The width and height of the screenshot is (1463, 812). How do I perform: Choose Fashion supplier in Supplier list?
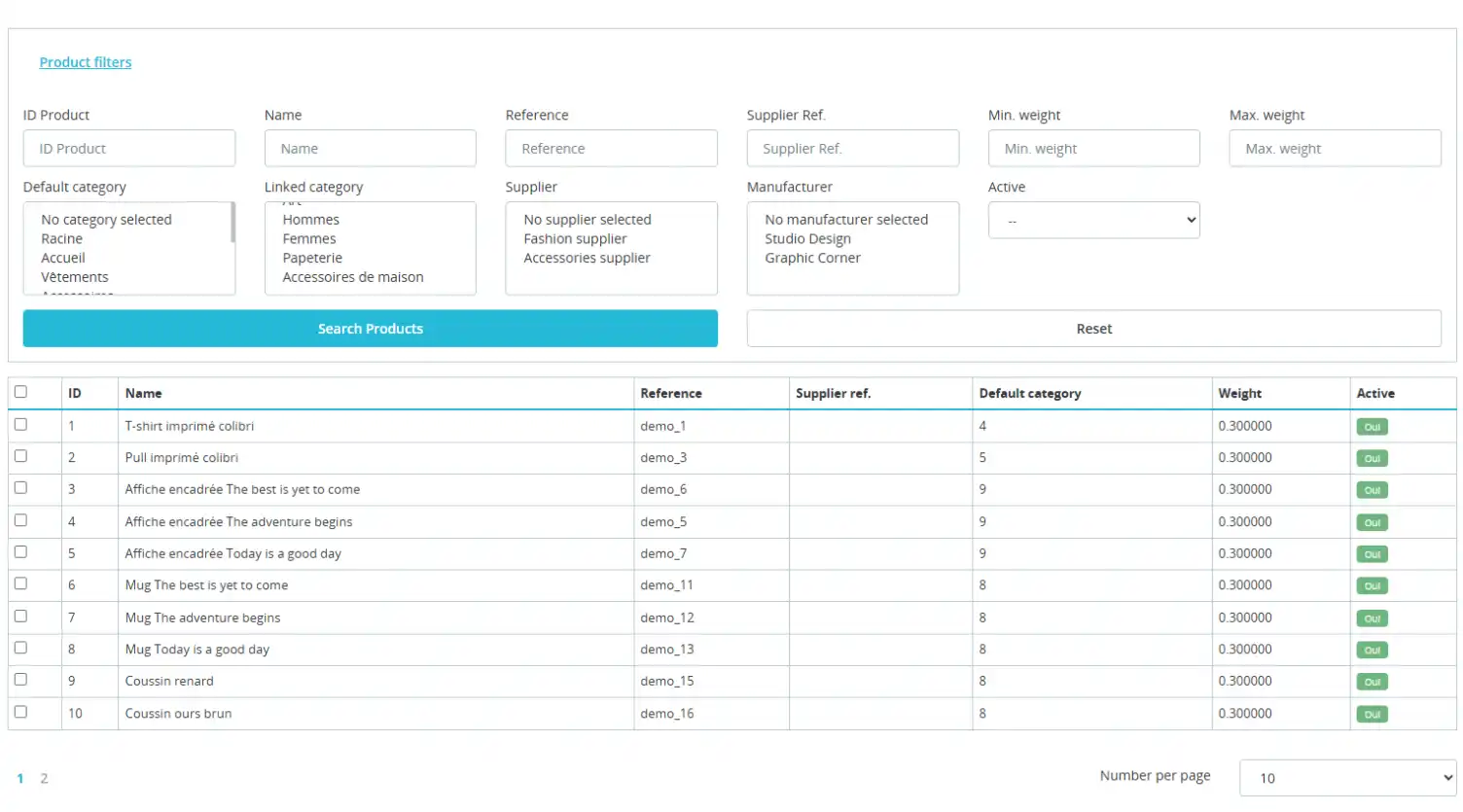click(x=575, y=239)
